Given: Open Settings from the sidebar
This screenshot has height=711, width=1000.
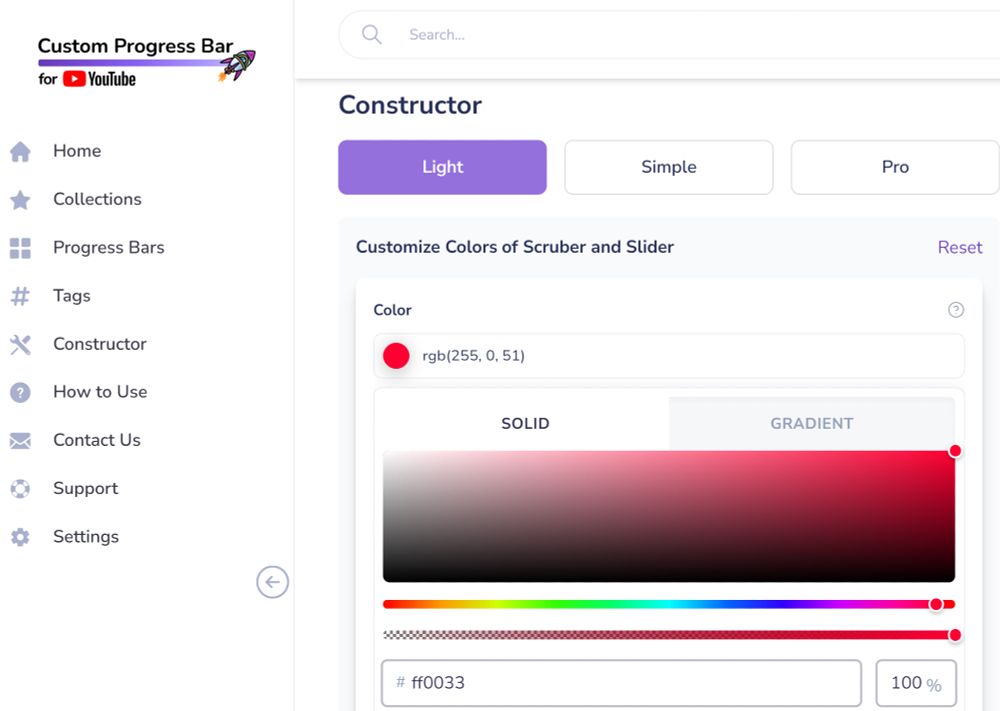Looking at the screenshot, I should pos(85,537).
